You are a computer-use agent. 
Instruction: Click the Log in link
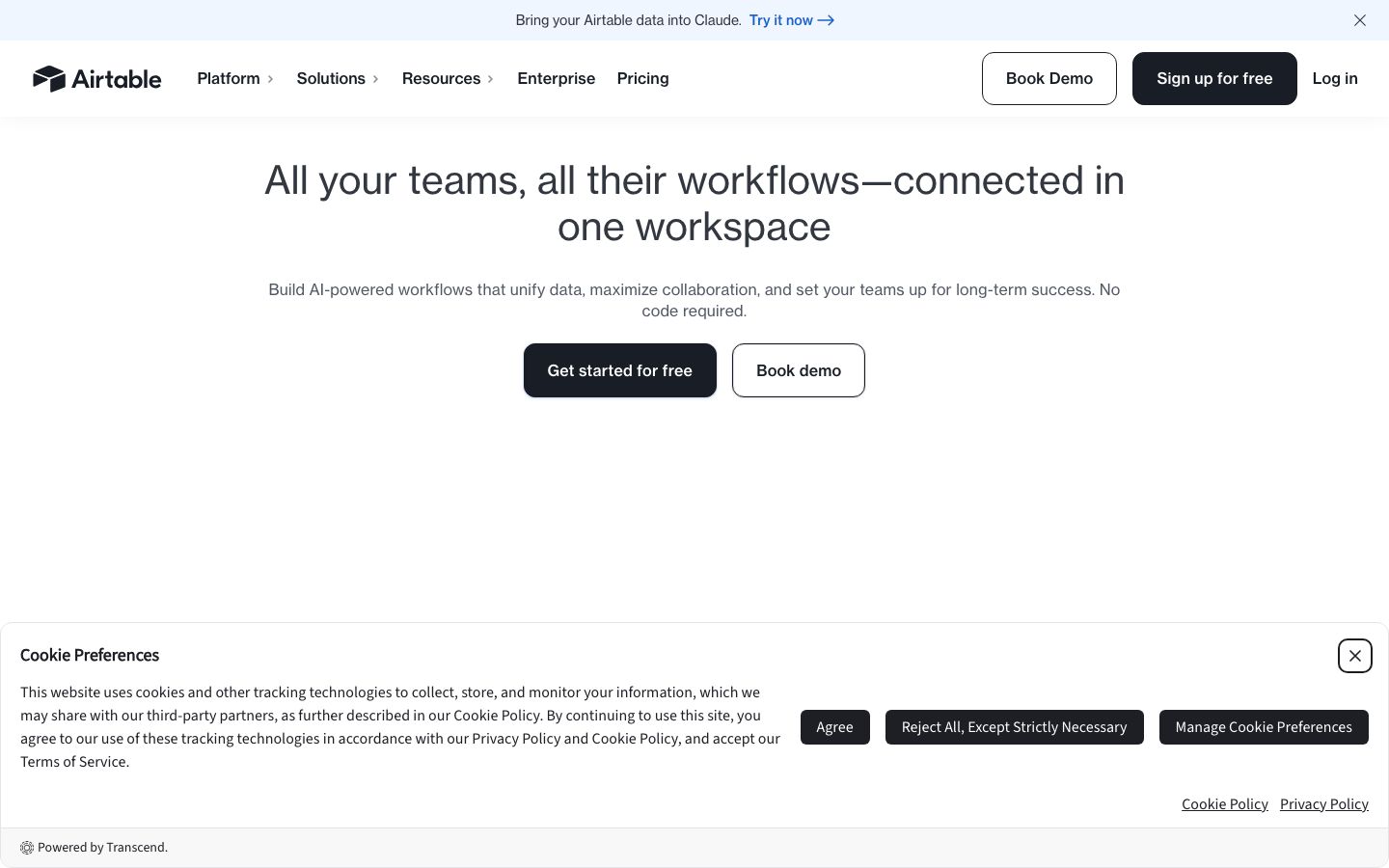tap(1335, 78)
